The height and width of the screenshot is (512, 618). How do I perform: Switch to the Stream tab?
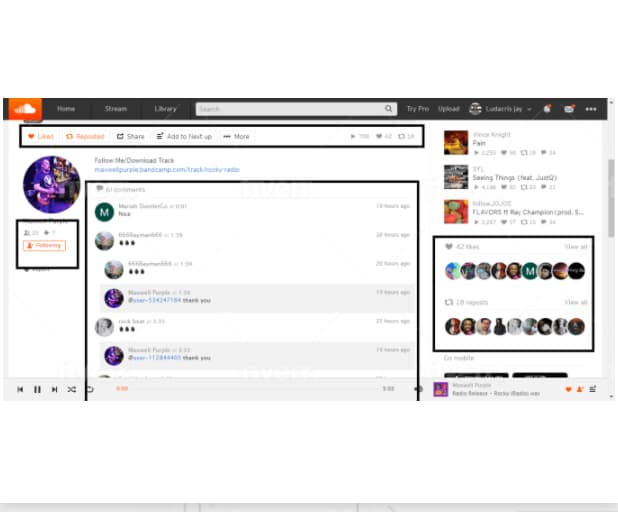coord(115,109)
